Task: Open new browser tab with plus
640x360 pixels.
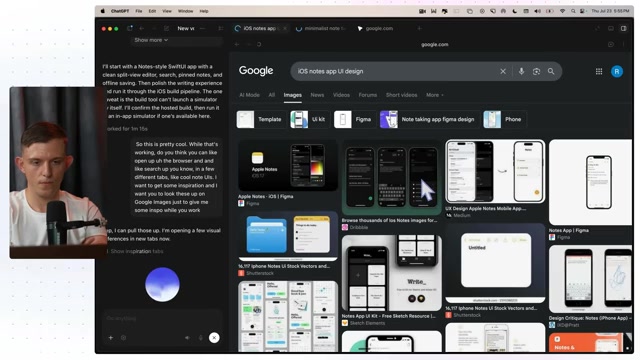Action: pyautogui.click(x=419, y=28)
